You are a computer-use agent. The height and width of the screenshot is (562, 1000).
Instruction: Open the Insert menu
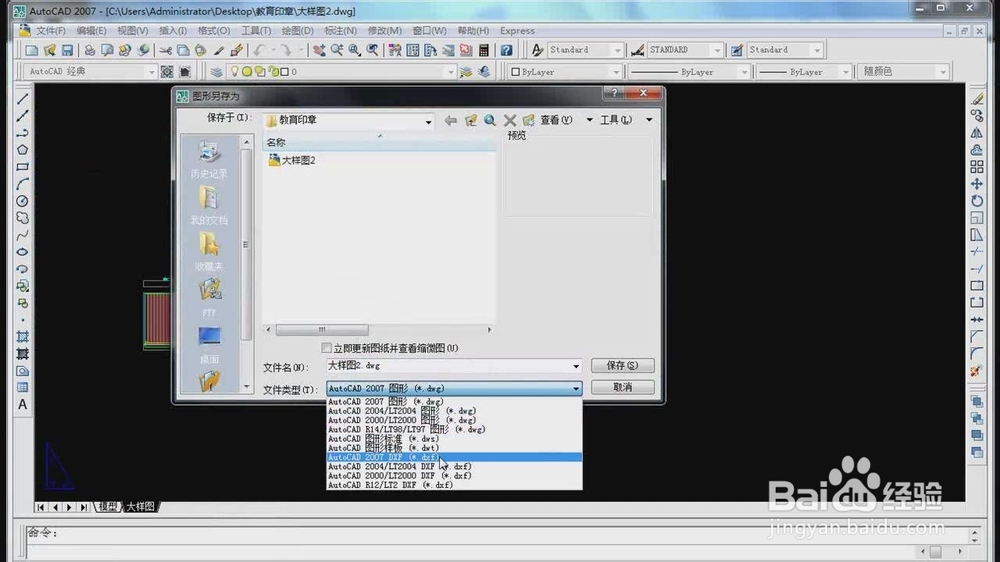[x=173, y=31]
